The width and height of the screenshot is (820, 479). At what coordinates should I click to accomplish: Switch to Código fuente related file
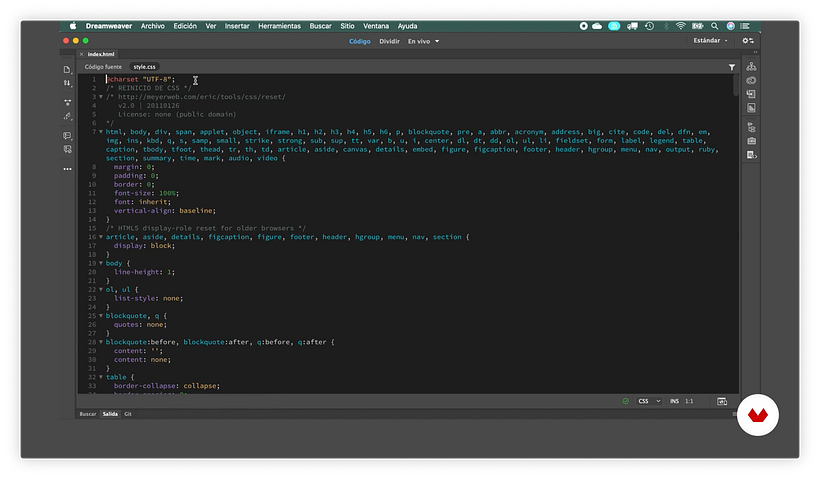(x=103, y=67)
